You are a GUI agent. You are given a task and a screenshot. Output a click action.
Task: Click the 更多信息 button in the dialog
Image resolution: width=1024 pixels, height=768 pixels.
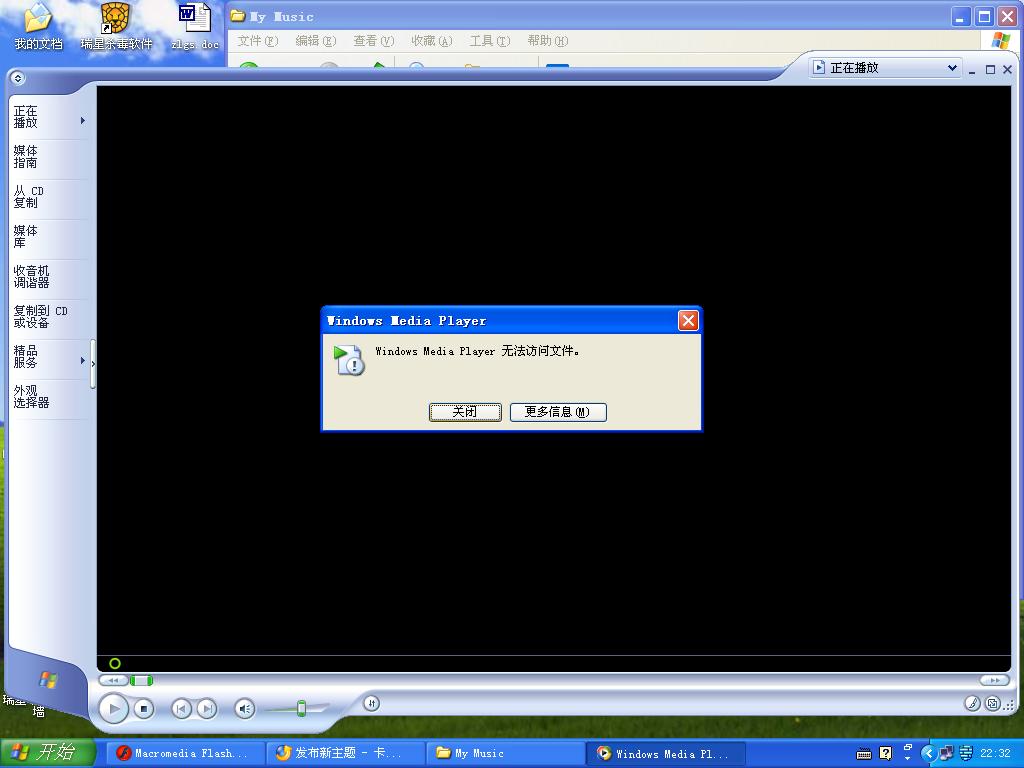click(558, 412)
